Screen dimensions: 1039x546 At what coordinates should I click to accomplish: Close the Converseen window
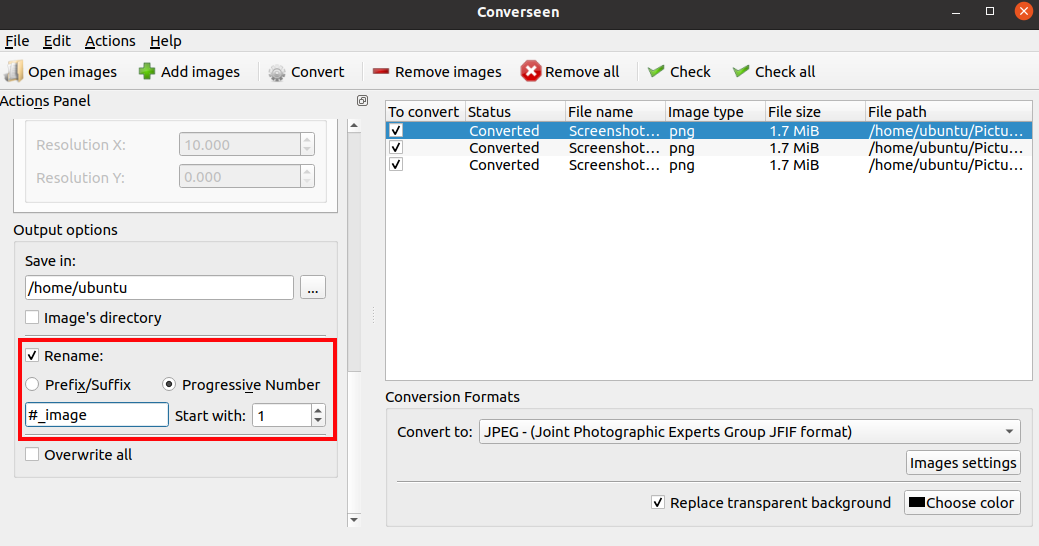click(x=1024, y=11)
